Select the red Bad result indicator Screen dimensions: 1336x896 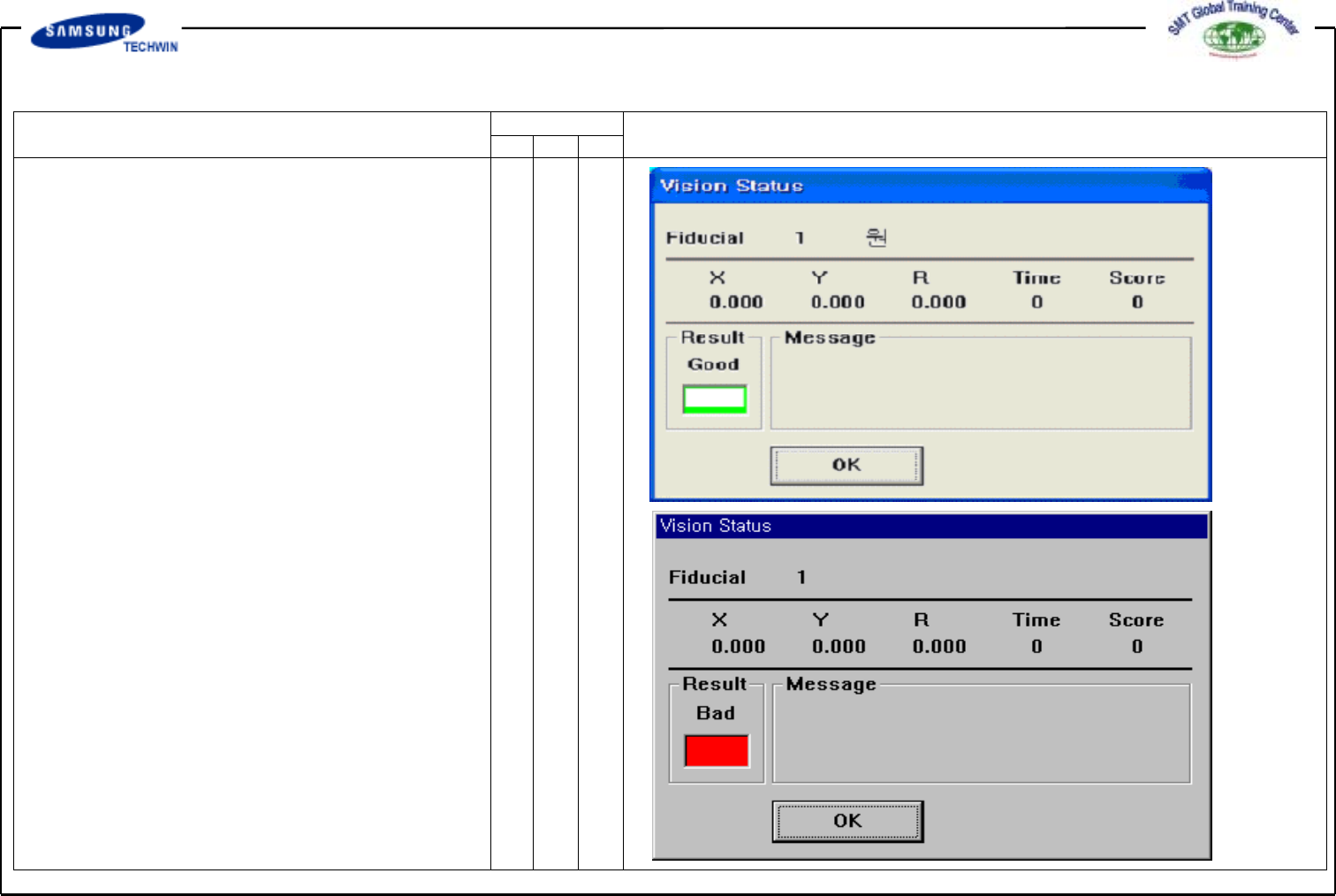(x=717, y=751)
